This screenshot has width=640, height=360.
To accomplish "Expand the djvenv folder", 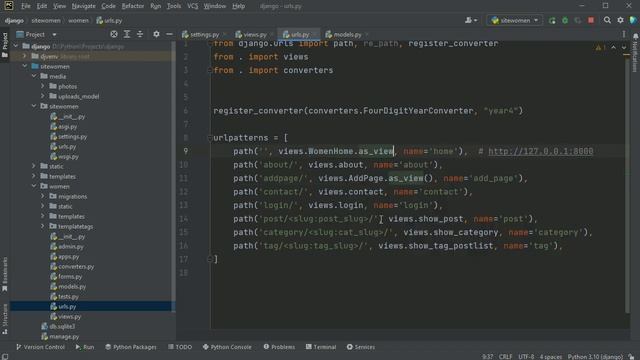I will click(25, 56).
